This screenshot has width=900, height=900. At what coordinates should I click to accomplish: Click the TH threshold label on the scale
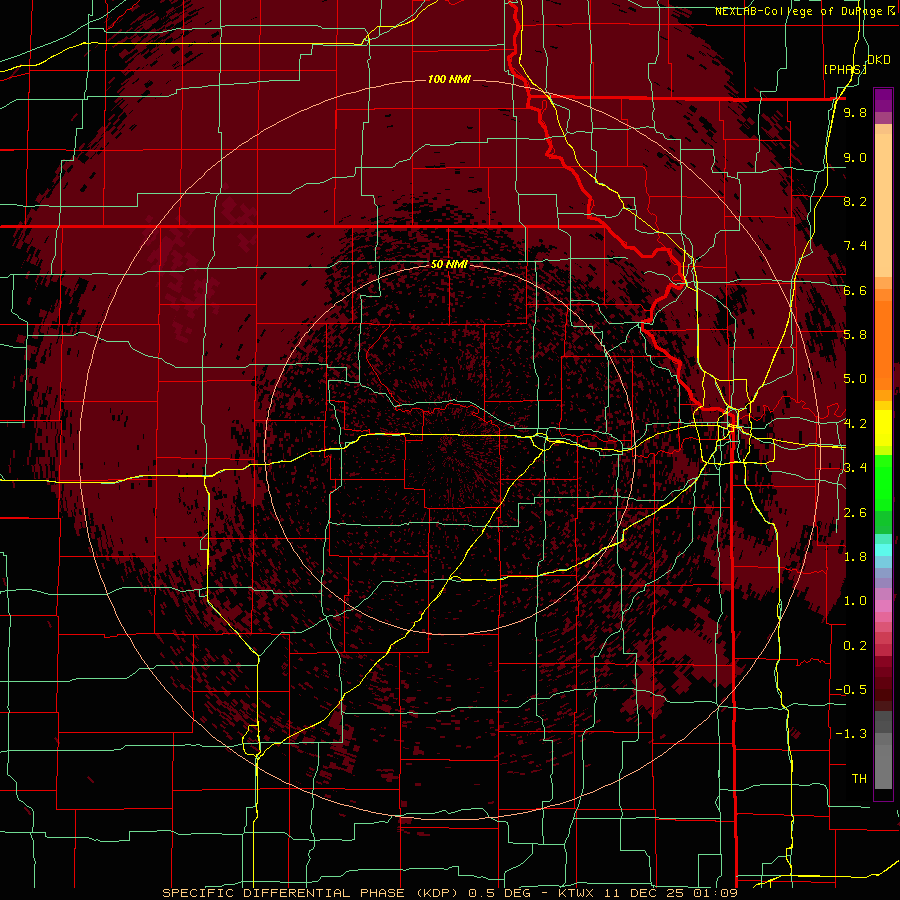(x=859, y=779)
